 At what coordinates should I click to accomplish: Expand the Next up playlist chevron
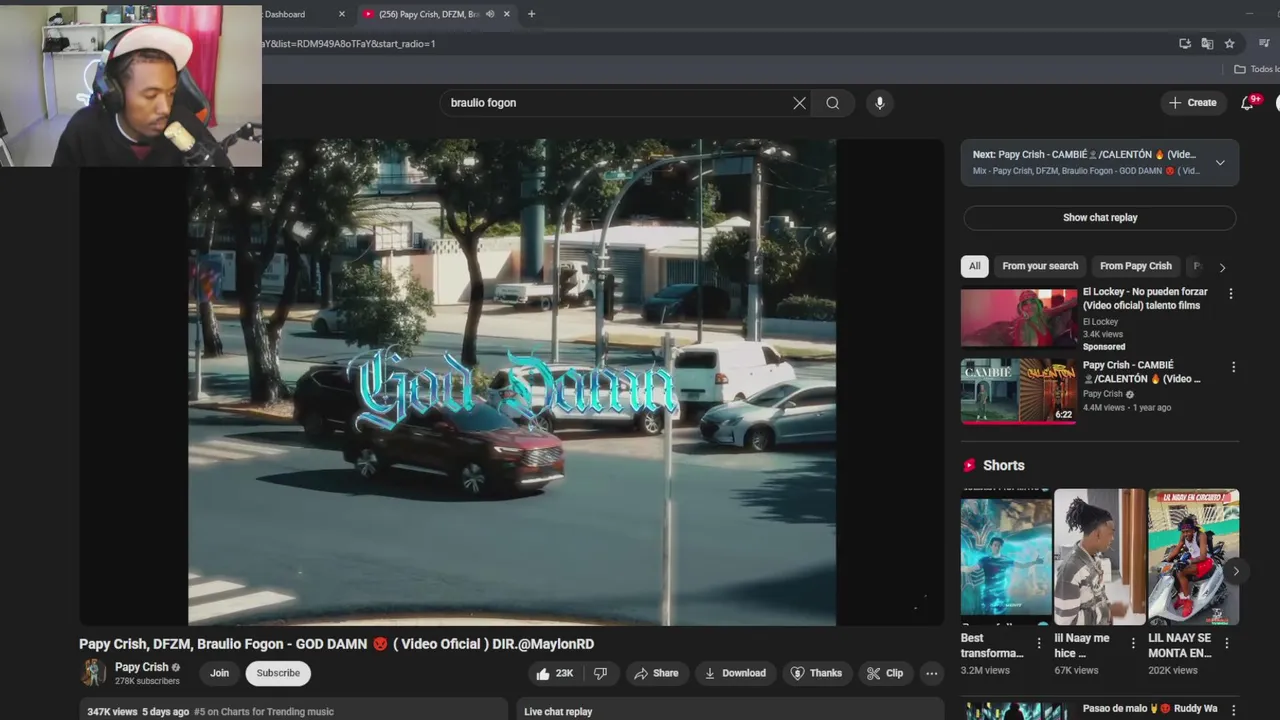click(1220, 163)
